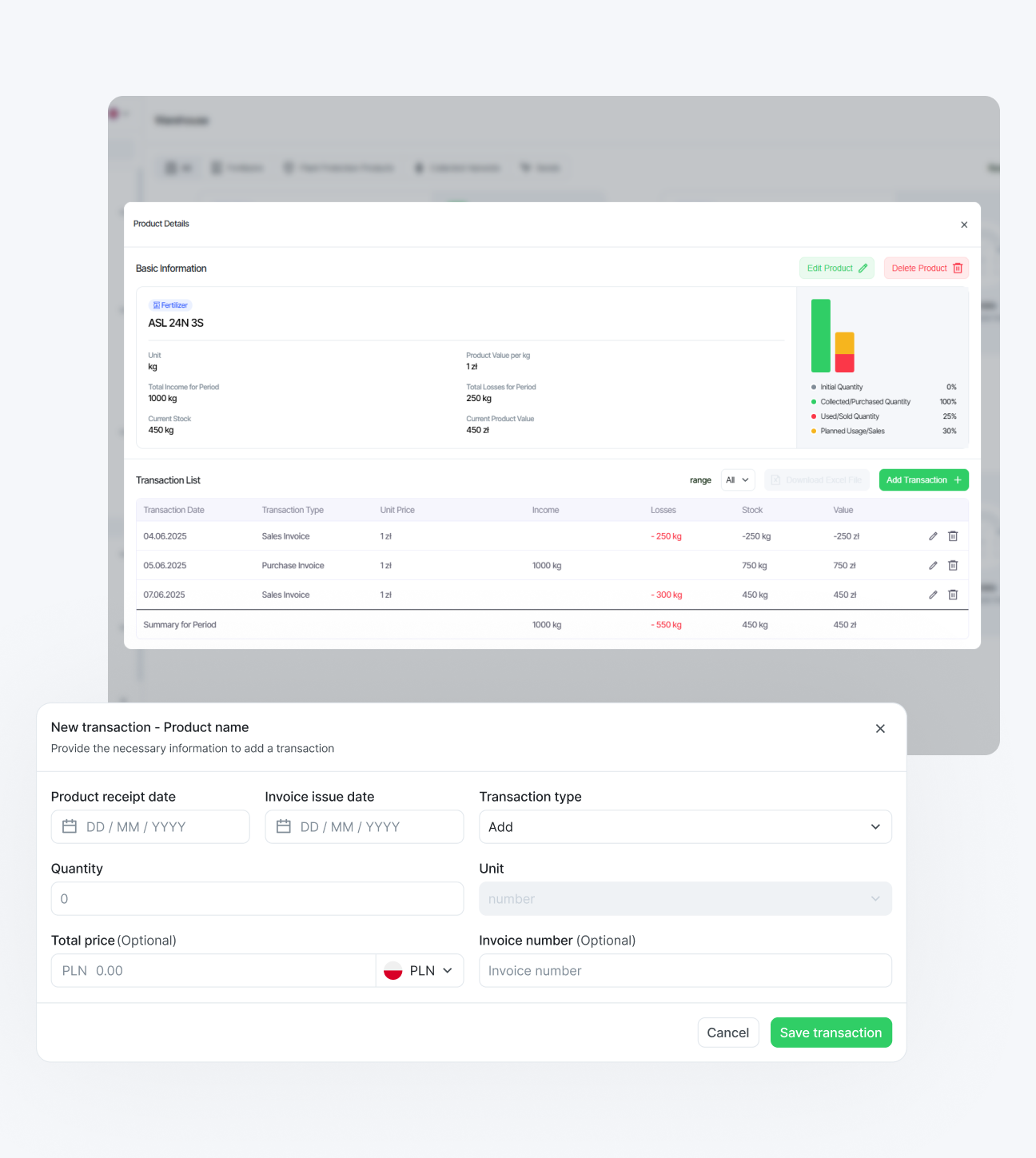The image size is (1036, 1158).
Task: Click the 750 kg stock cell
Action: pyautogui.click(x=755, y=565)
